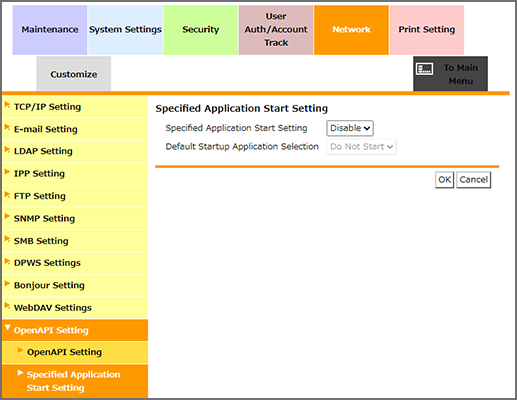517x400 pixels.
Task: Click the arrow icon beside the OpenAPI Setting sub-item
Action: coord(20,350)
